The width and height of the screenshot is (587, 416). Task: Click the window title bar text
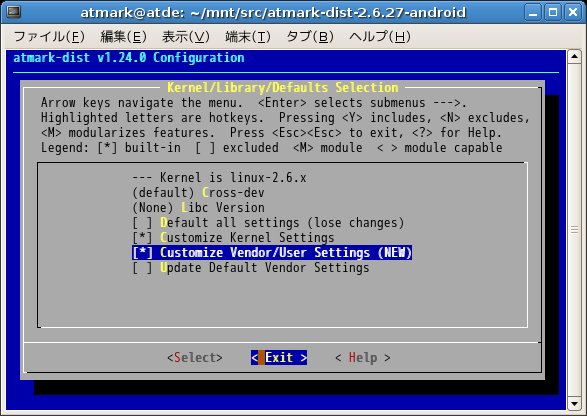pos(273,13)
